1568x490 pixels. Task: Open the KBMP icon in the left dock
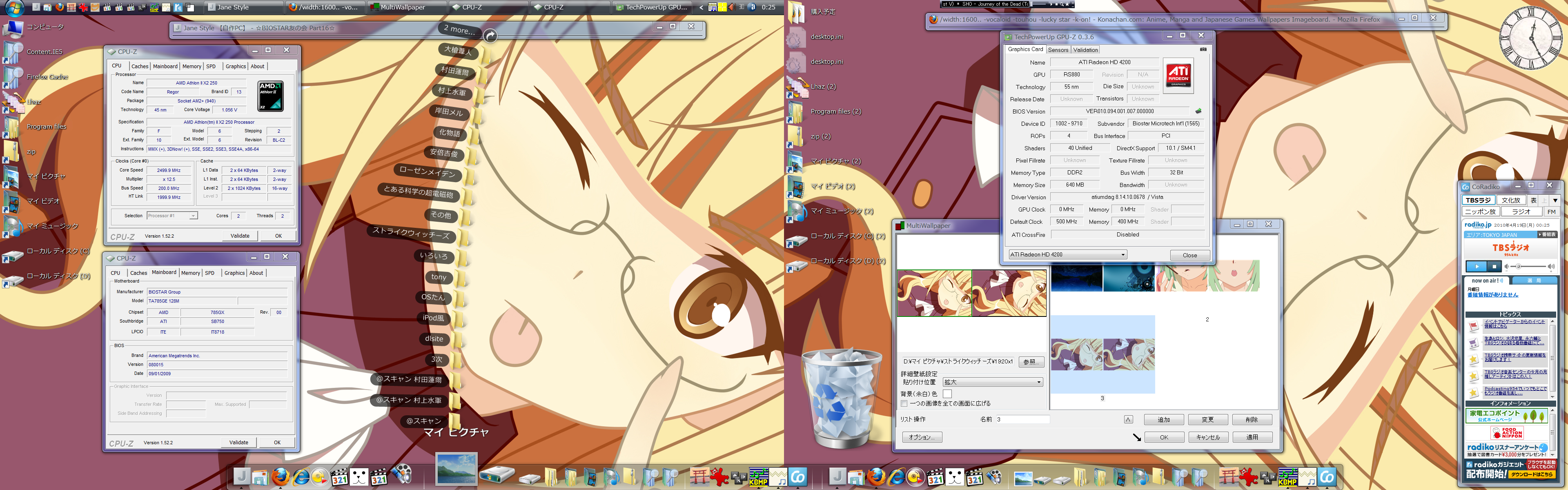pyautogui.click(x=758, y=477)
